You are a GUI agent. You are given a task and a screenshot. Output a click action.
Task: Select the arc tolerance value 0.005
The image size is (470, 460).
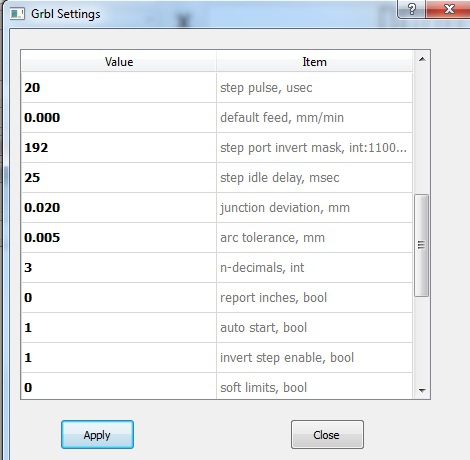click(119, 238)
